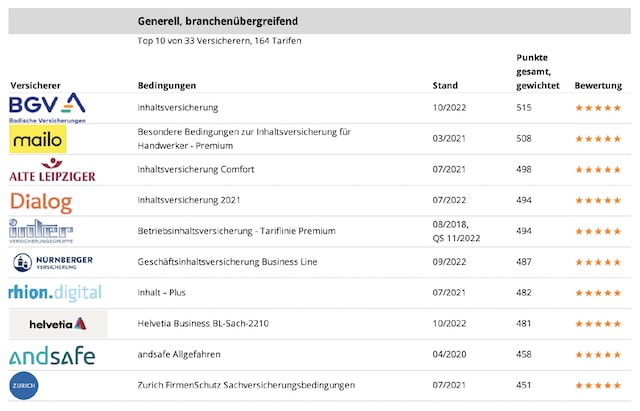Click the star rating in the Zurich row
Image resolution: width=640 pixels, height=411 pixels.
coord(598,386)
